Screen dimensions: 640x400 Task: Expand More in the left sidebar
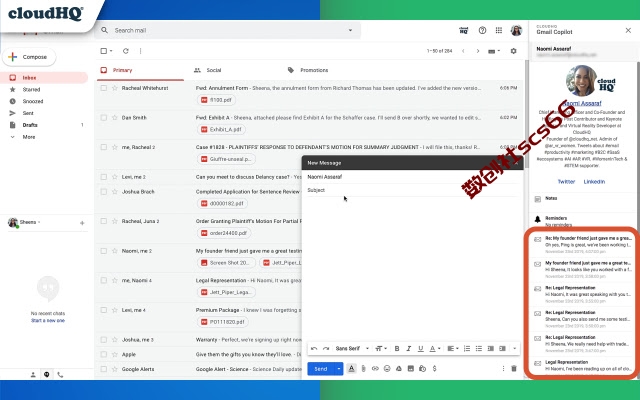click(29, 137)
